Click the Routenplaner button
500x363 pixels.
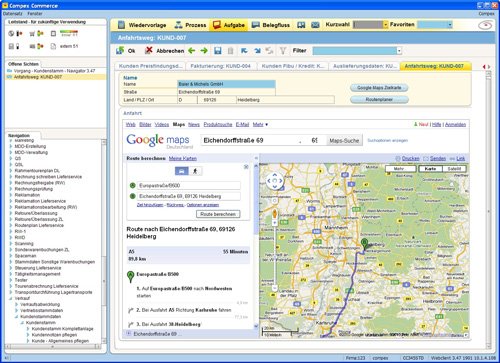(x=379, y=99)
